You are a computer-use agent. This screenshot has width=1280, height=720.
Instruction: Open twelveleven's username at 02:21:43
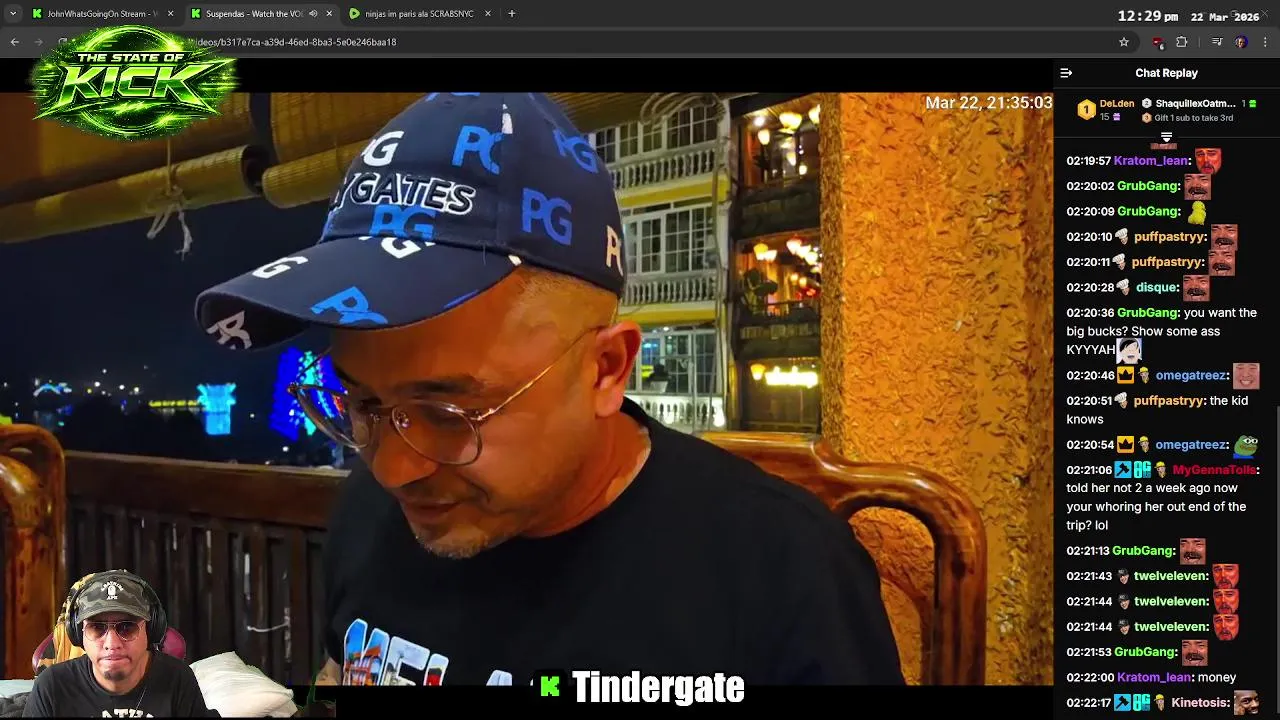click(x=1171, y=576)
